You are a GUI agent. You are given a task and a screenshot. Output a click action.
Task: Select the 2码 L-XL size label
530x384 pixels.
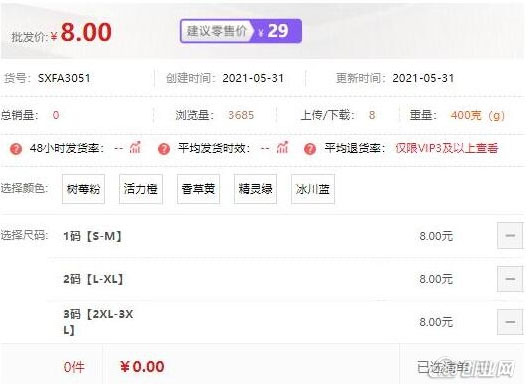(93, 279)
